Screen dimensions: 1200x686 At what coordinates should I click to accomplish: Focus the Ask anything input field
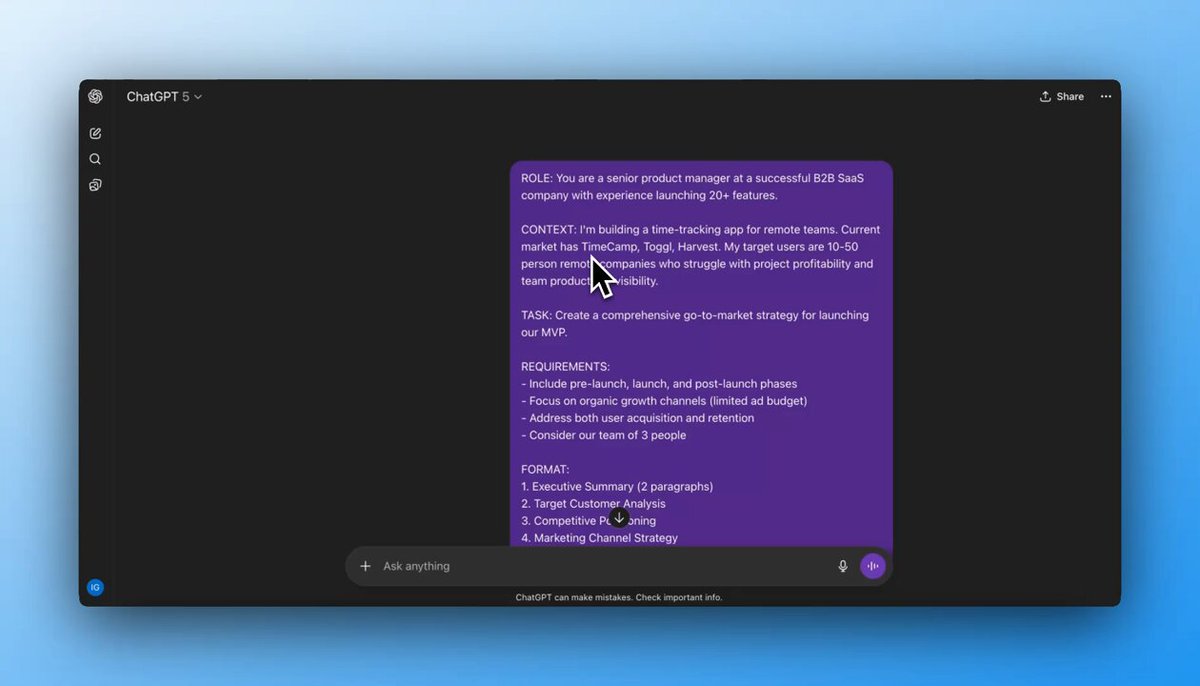[600, 566]
